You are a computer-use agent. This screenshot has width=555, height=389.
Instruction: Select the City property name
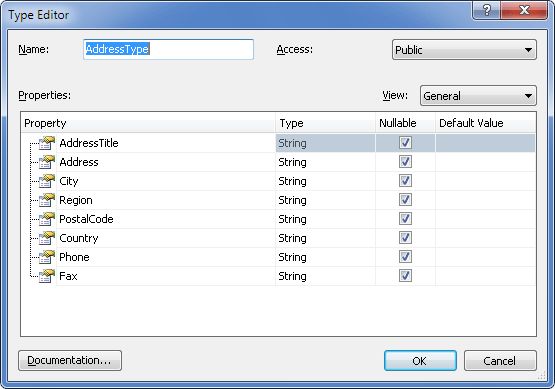69,181
